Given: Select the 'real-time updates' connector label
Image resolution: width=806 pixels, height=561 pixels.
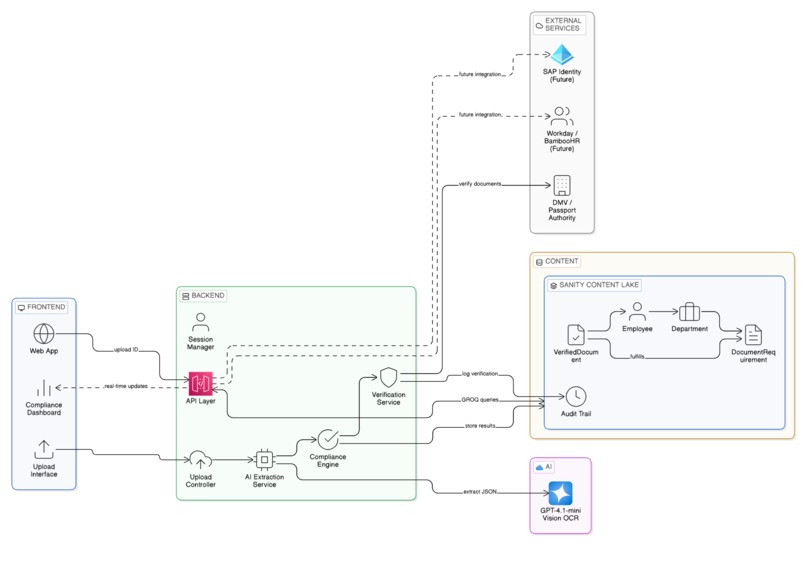Looking at the screenshot, I should click(x=126, y=386).
